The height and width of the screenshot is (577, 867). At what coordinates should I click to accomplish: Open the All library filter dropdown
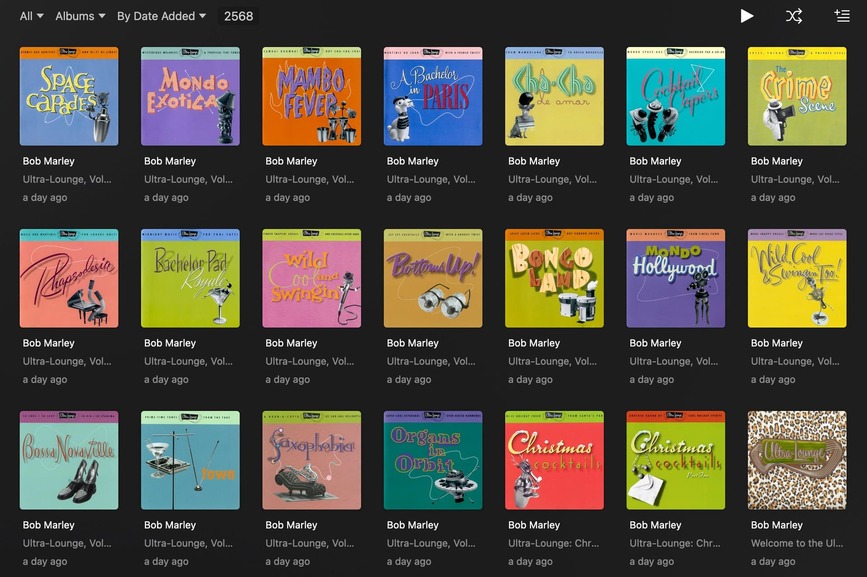click(x=32, y=16)
